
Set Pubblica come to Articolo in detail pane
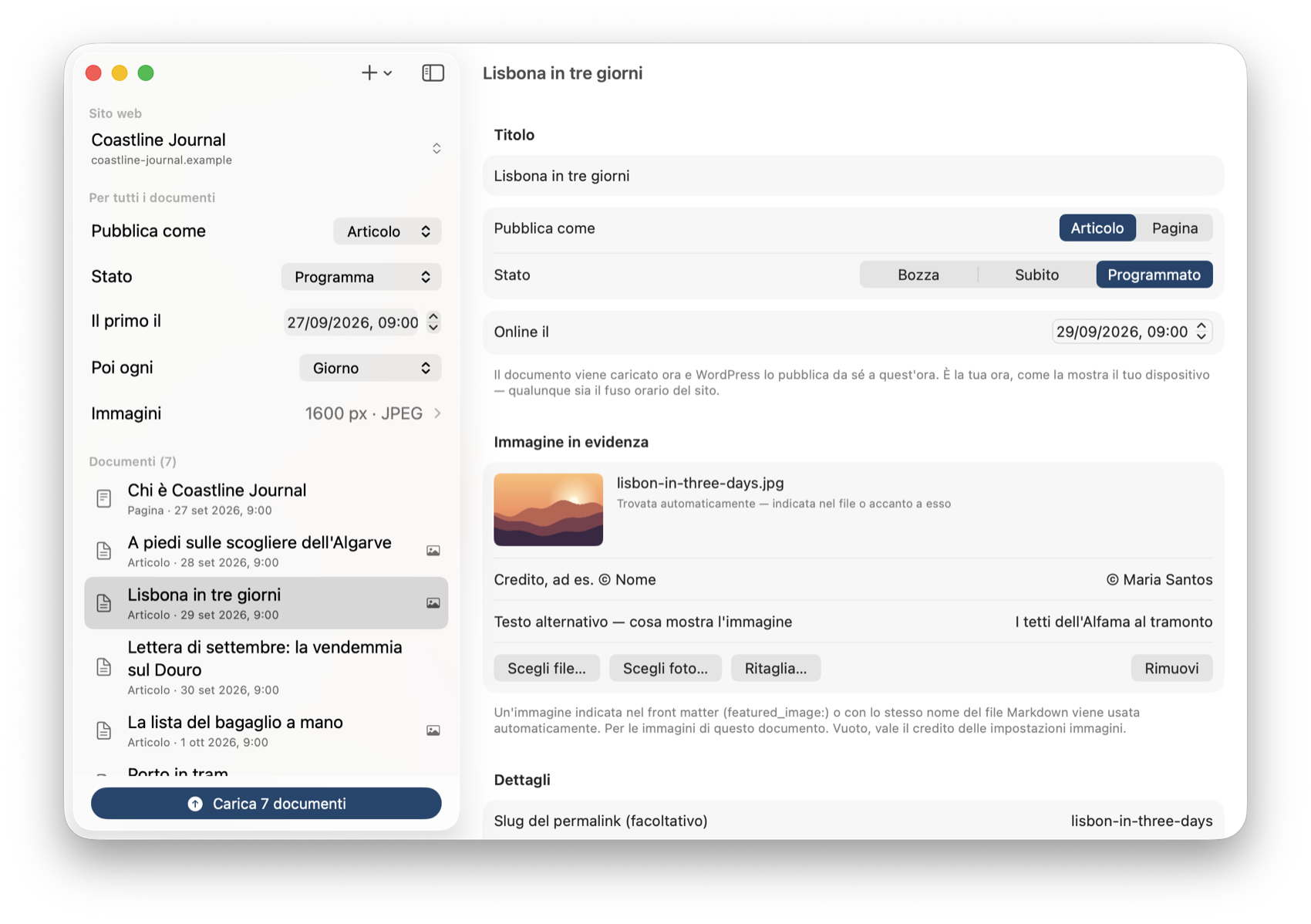(x=1097, y=228)
